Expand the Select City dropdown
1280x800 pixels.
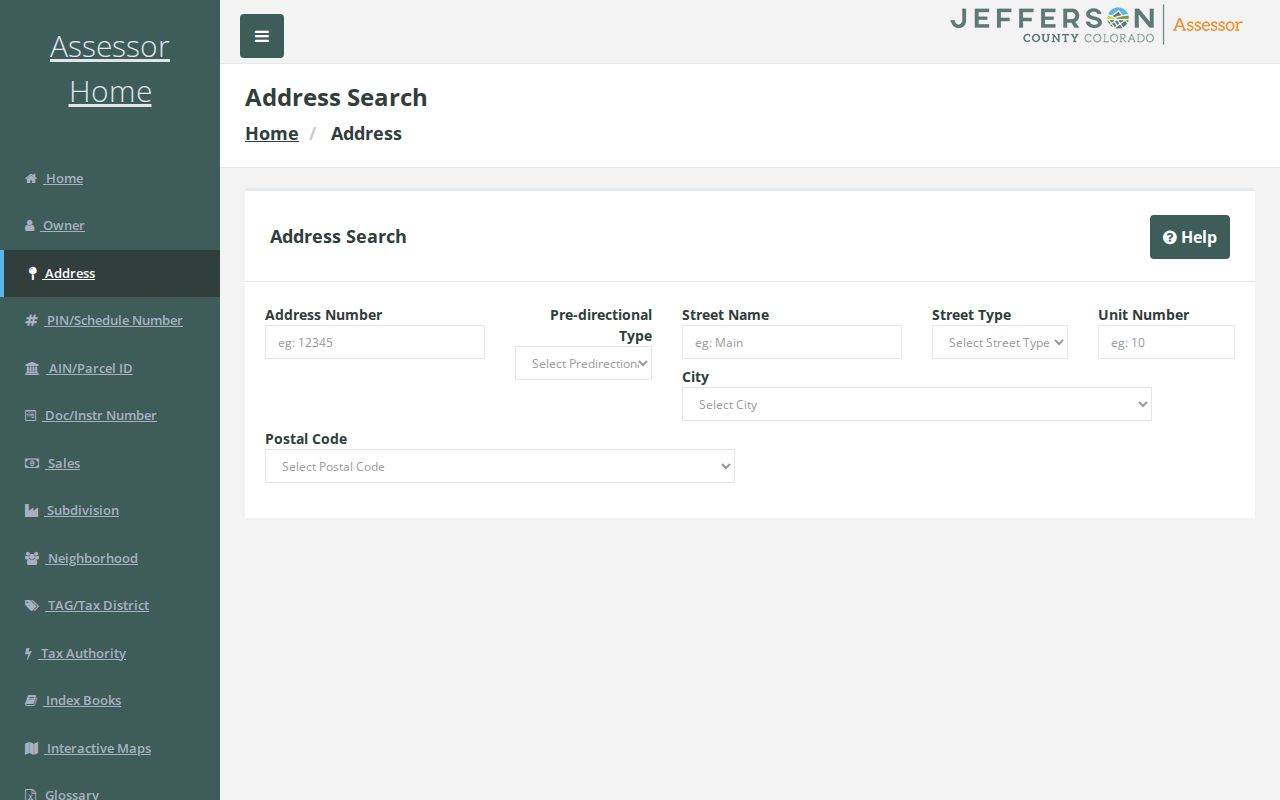917,404
